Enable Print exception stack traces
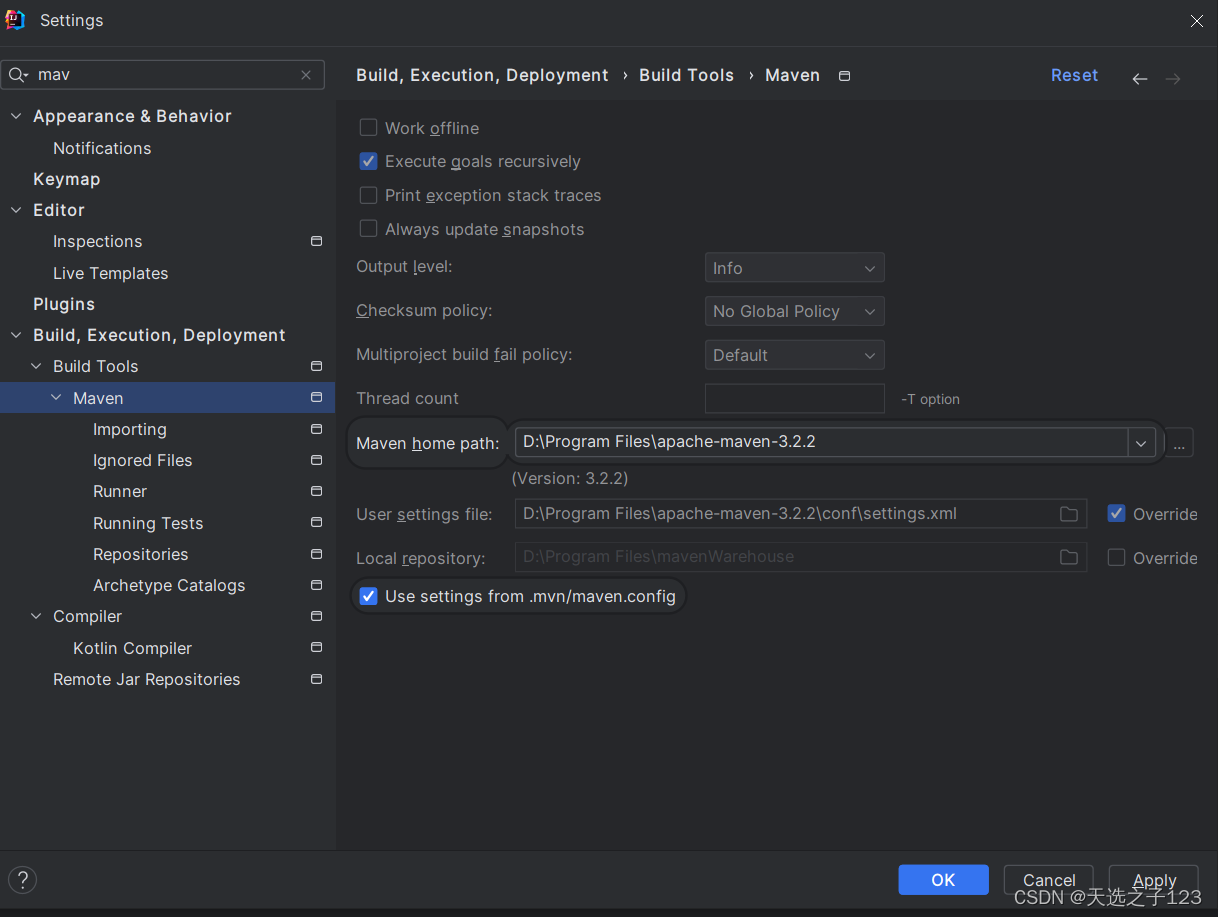Screen dimensions: 1218x917 (368, 195)
